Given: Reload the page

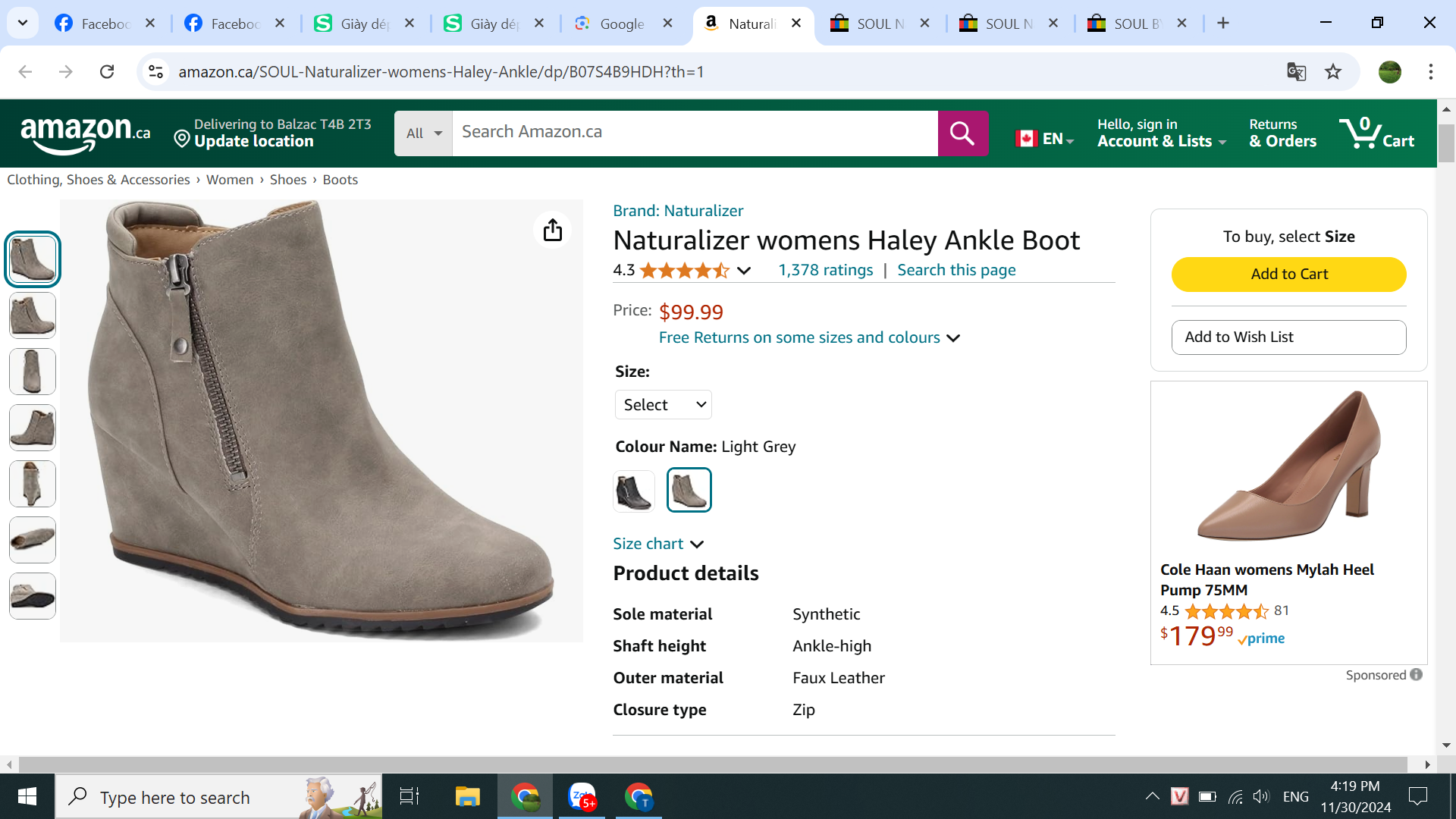Looking at the screenshot, I should click(x=107, y=72).
